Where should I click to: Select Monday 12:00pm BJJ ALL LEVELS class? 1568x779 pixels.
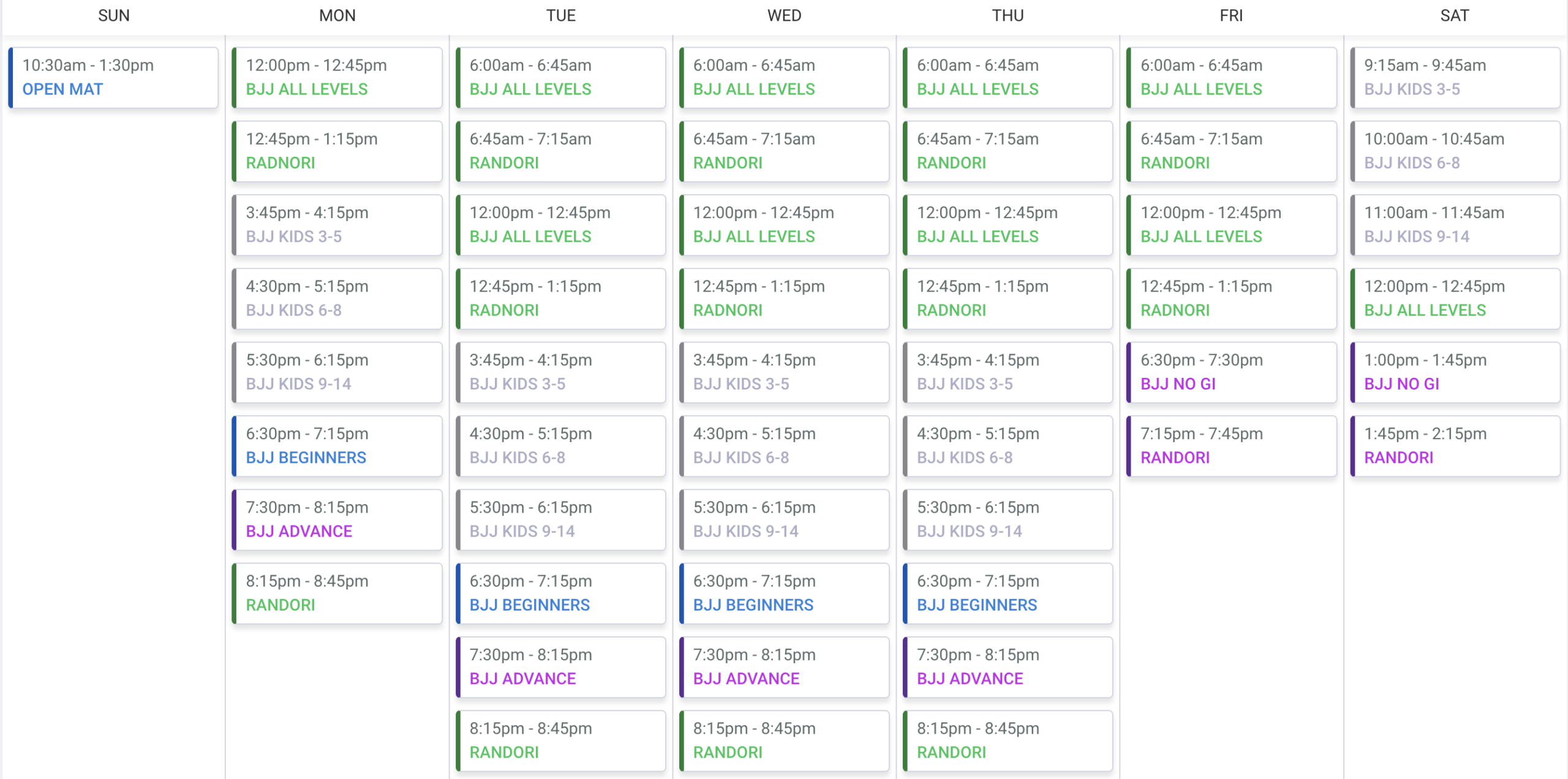click(337, 78)
